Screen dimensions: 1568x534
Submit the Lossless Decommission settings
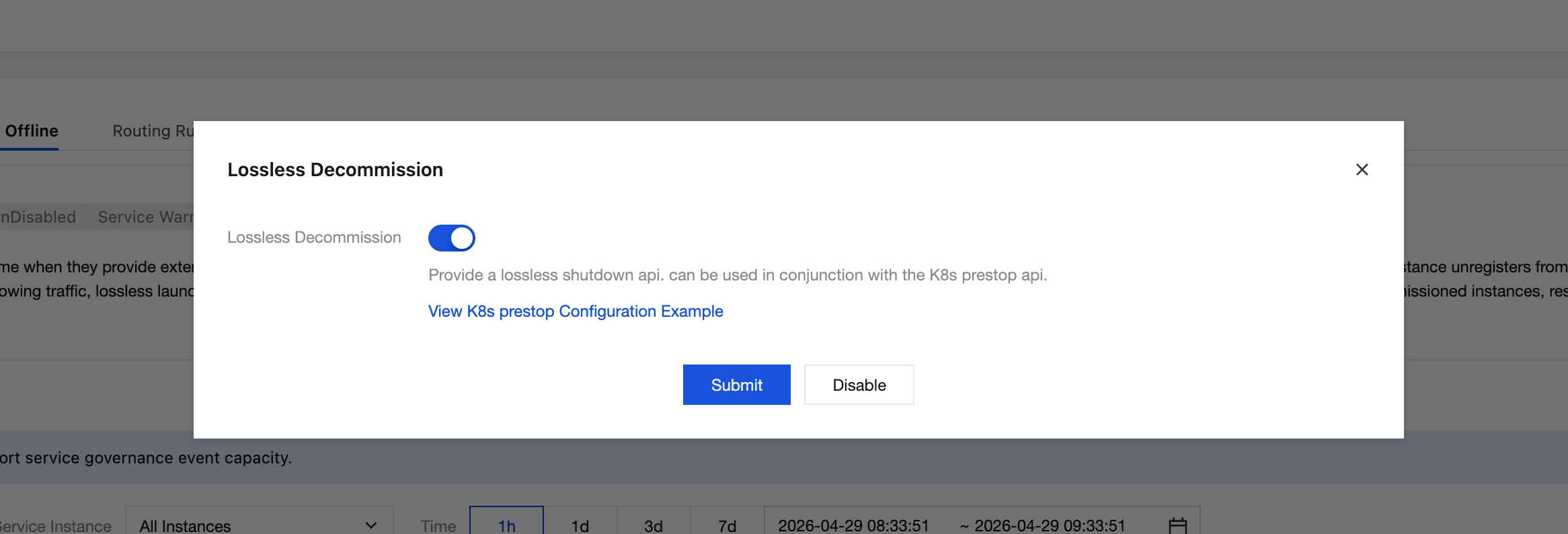click(x=737, y=385)
